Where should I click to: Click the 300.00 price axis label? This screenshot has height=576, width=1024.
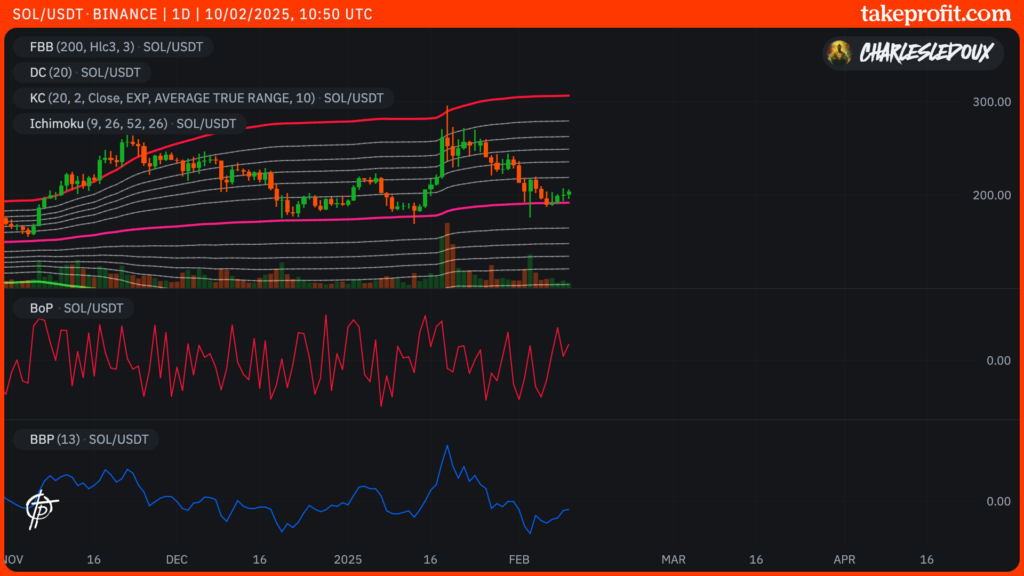click(x=991, y=102)
